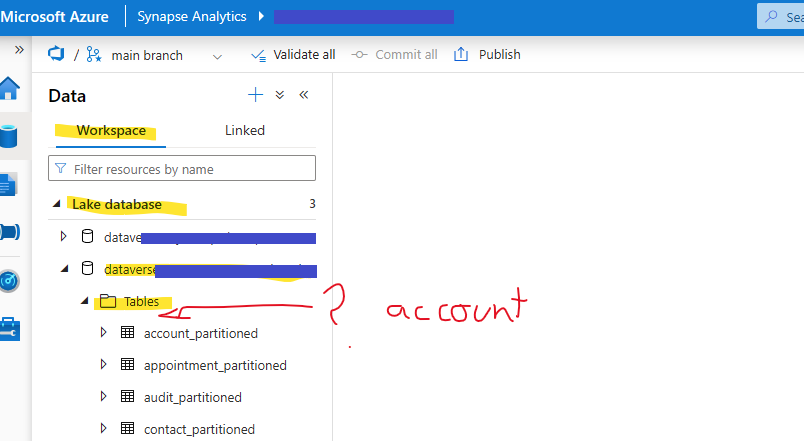The width and height of the screenshot is (804, 441).
Task: Click the Publish upload icon
Action: [x=461, y=54]
